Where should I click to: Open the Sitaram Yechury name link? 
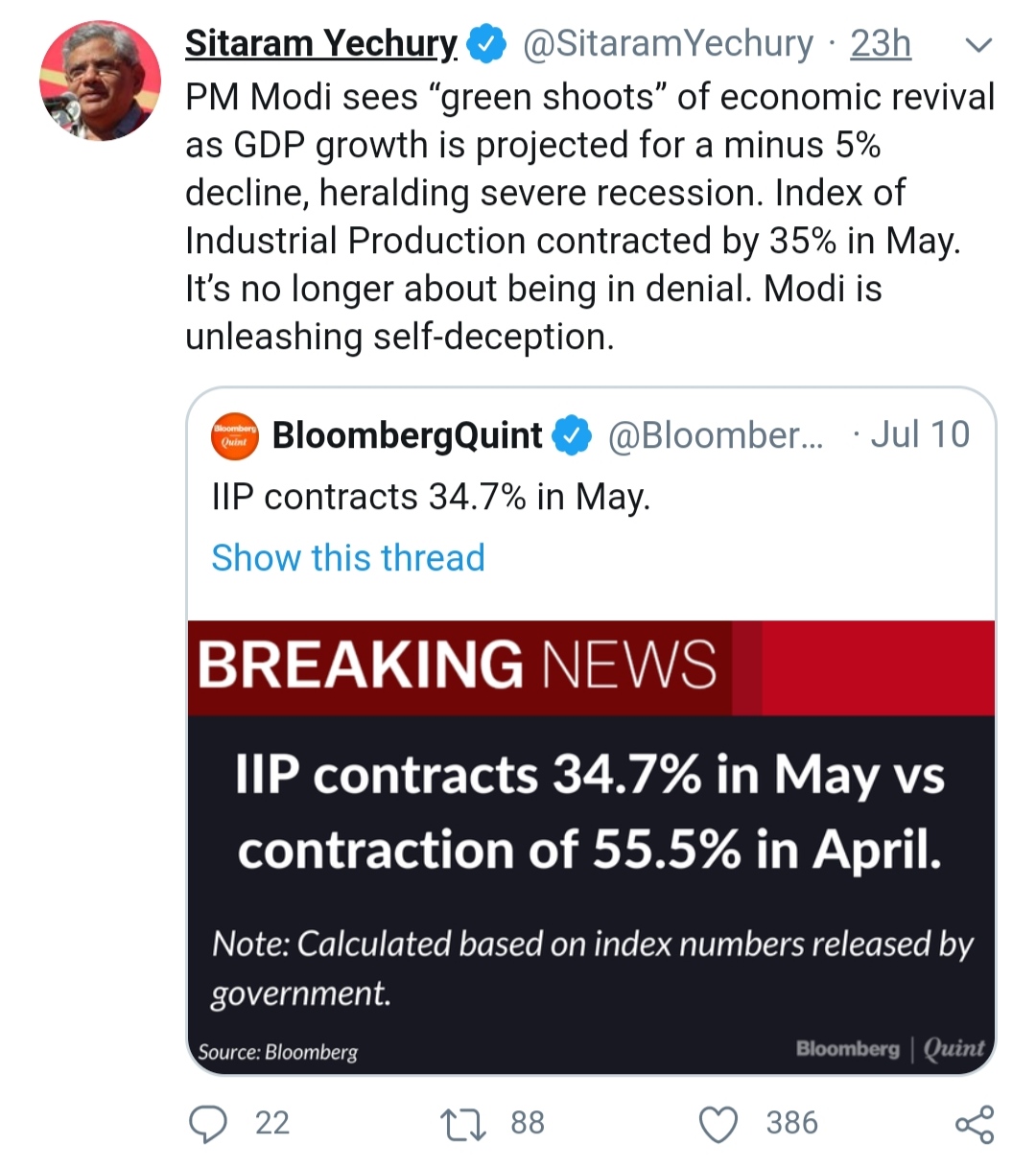320,44
